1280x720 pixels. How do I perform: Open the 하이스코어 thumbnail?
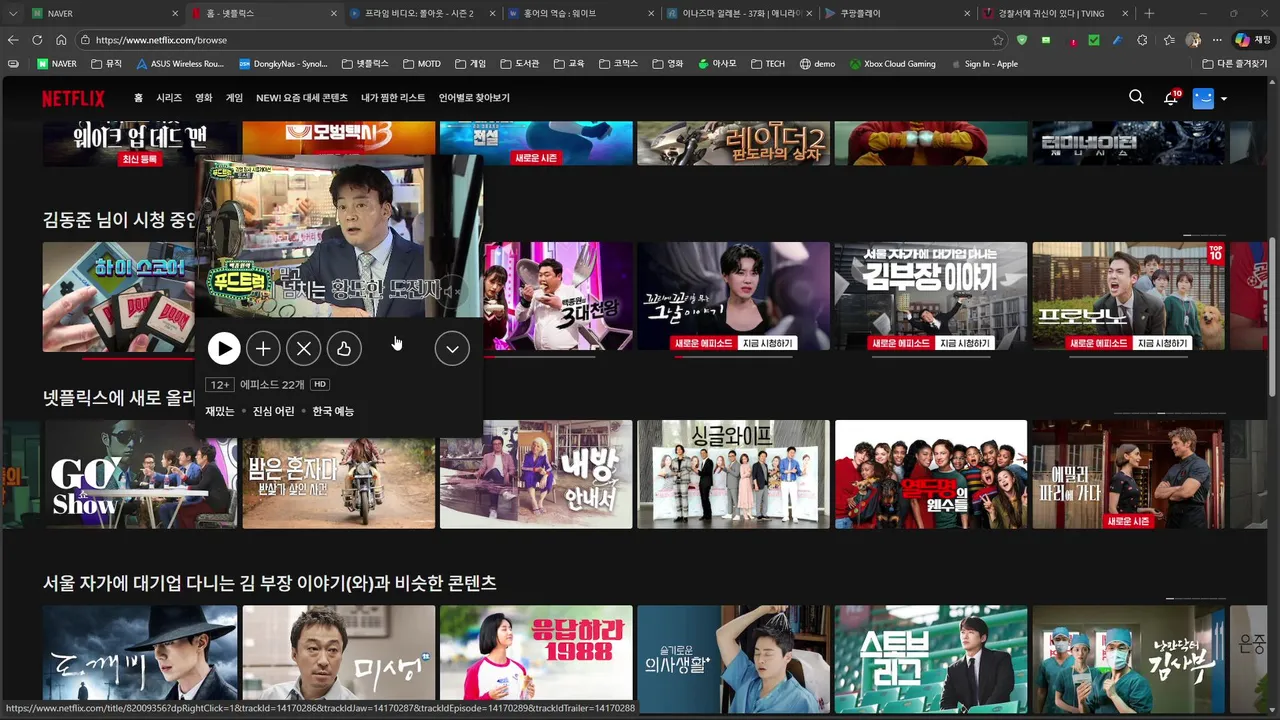[118, 296]
